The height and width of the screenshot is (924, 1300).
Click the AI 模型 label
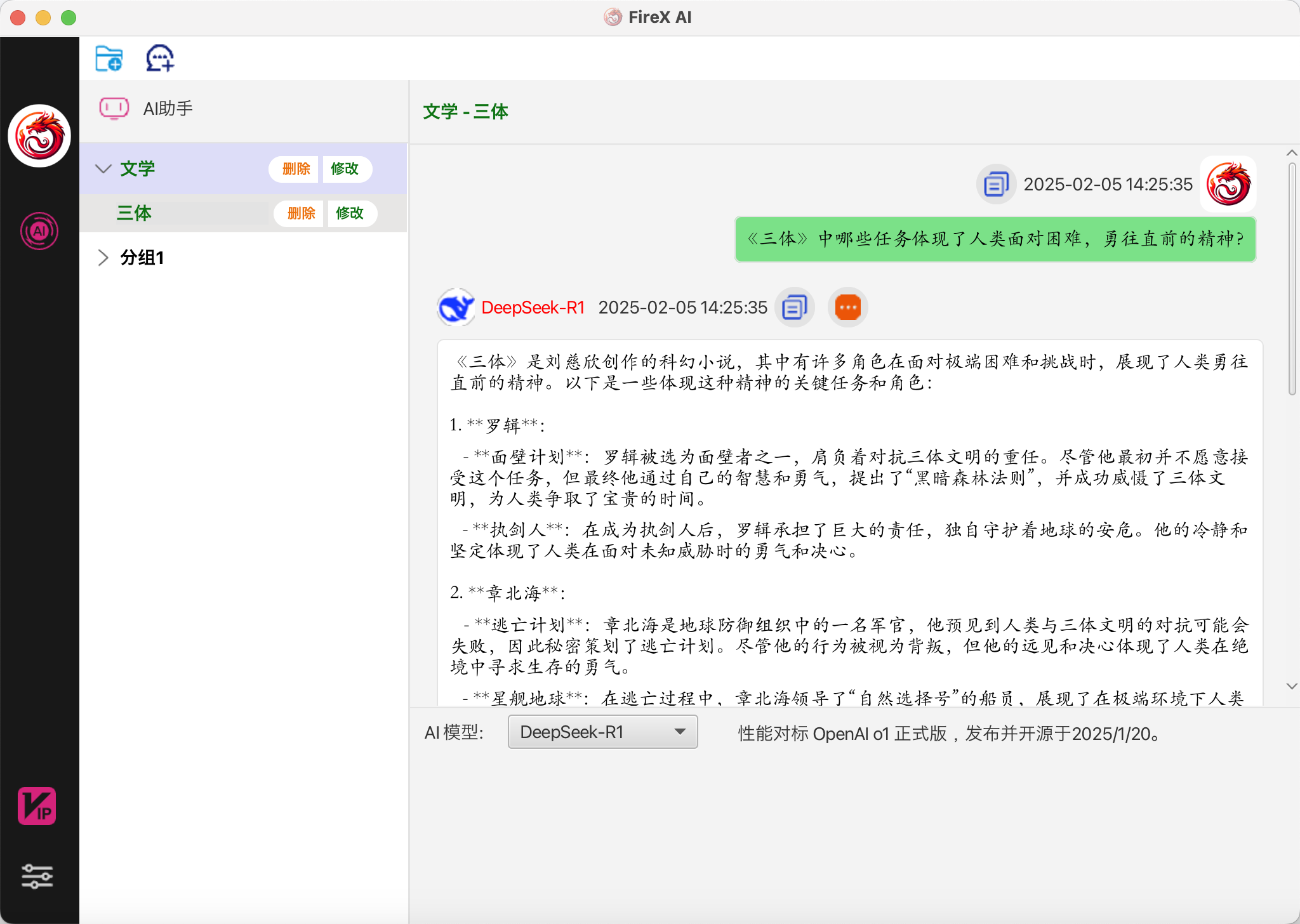click(454, 732)
